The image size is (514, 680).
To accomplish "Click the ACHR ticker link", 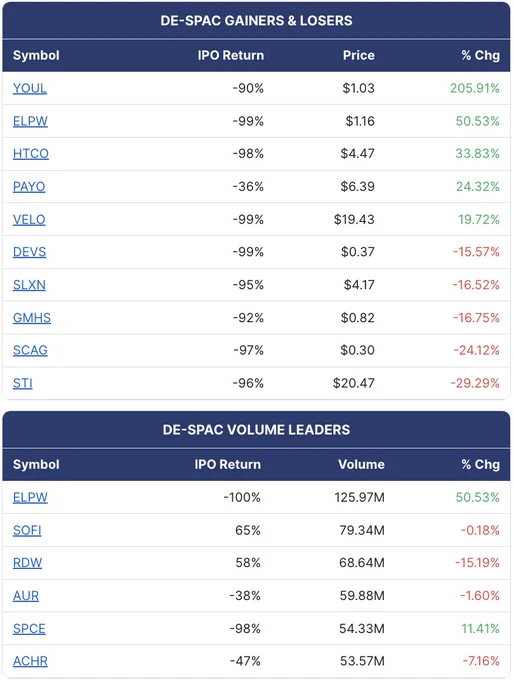I will click(30, 662).
